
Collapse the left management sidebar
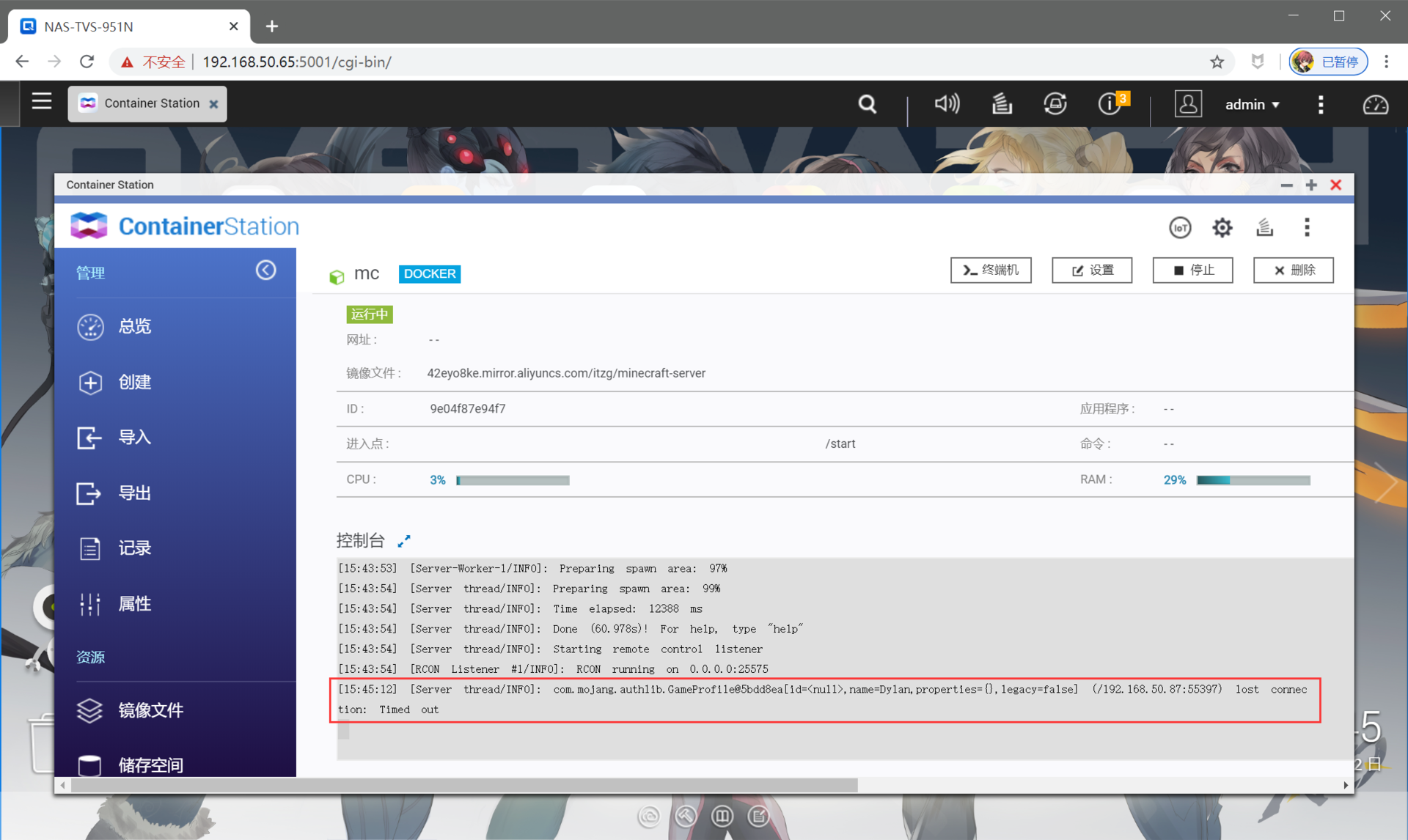[265, 270]
